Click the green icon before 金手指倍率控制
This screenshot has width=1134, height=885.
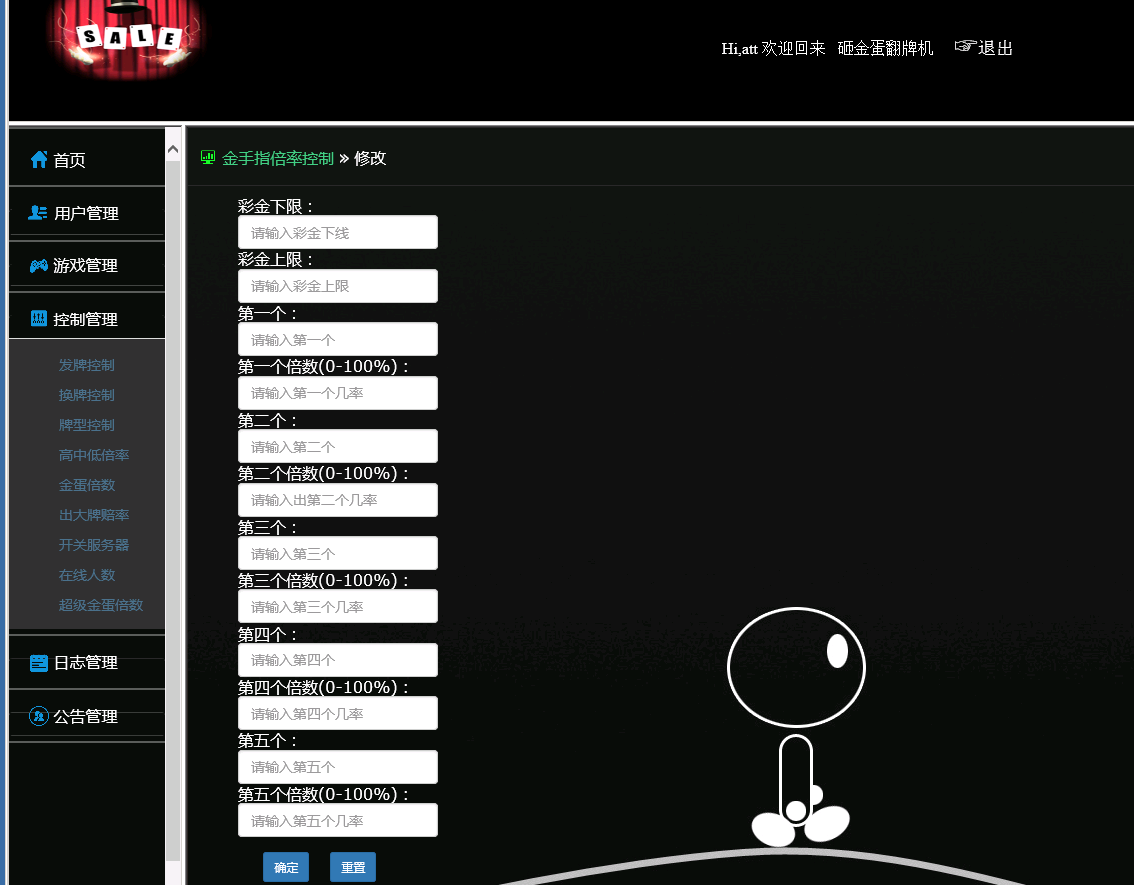(x=207, y=157)
